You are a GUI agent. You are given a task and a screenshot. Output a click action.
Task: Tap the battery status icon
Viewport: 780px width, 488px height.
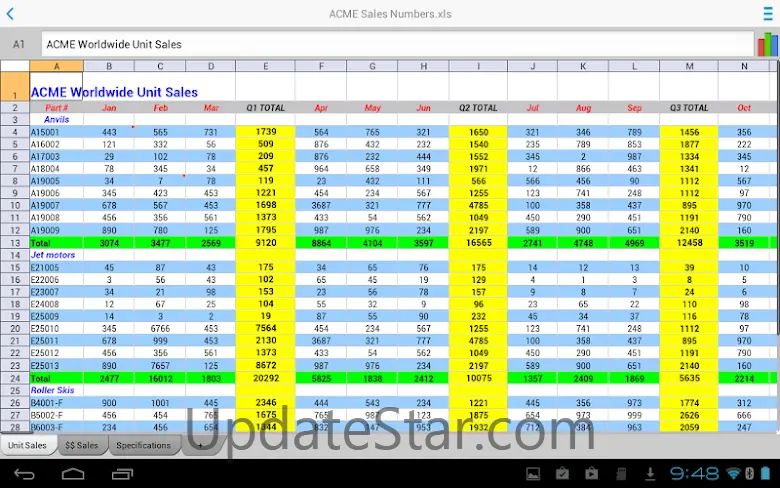click(x=766, y=473)
